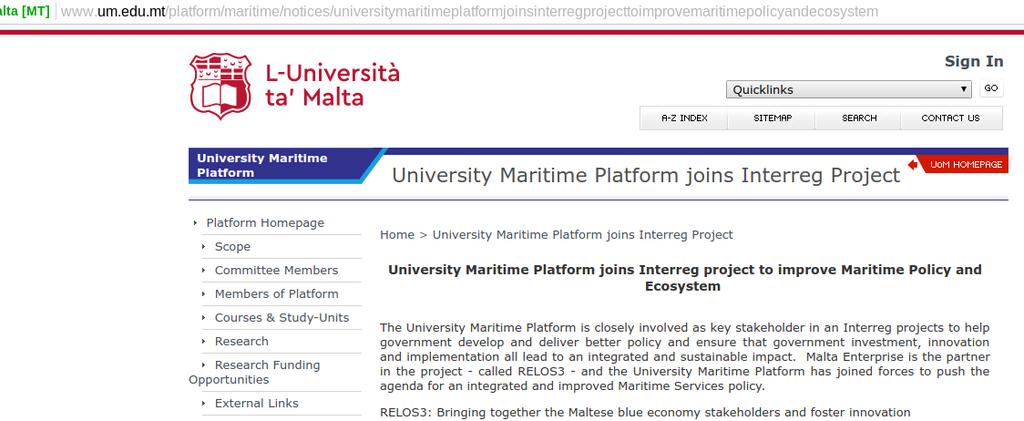Open Research Funding Opportunities sidebar link
Image resolution: width=1024 pixels, height=421 pixels.
(x=255, y=372)
